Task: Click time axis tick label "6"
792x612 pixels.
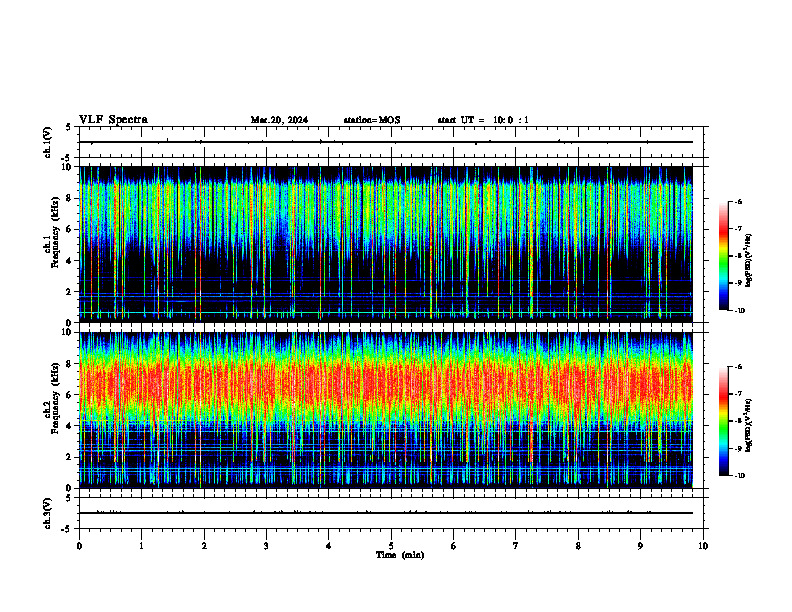Action: tap(454, 546)
